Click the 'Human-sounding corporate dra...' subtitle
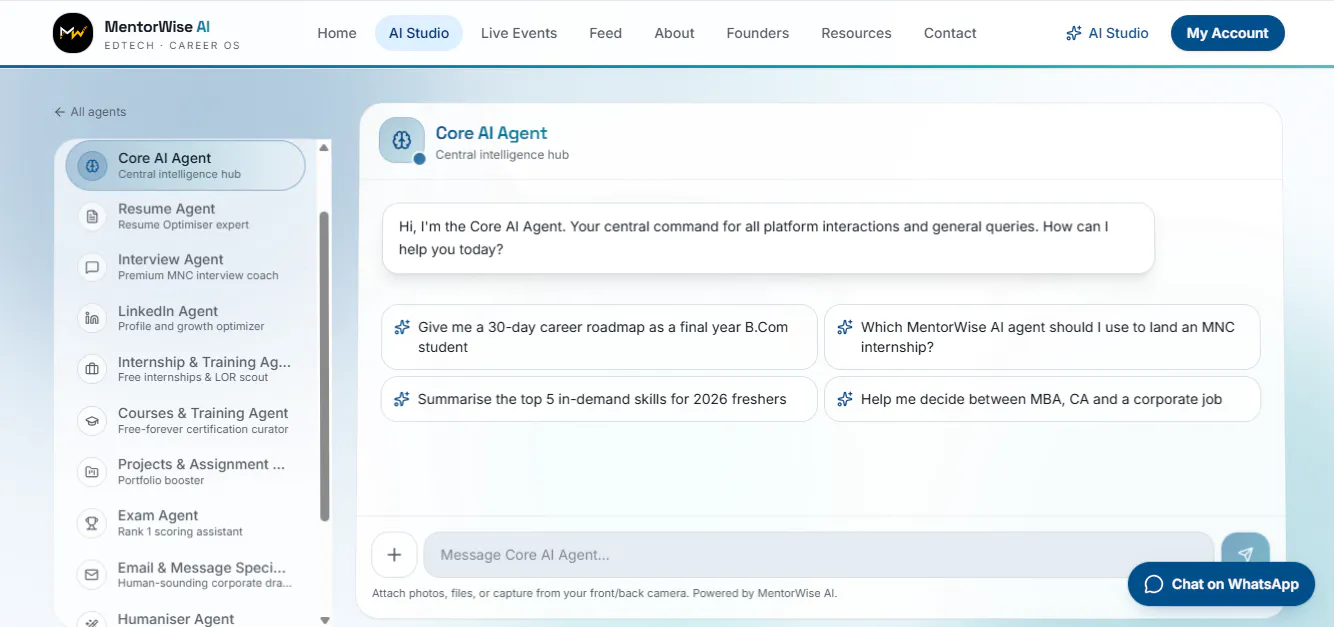Viewport: 1334px width, 627px height. click(205, 583)
